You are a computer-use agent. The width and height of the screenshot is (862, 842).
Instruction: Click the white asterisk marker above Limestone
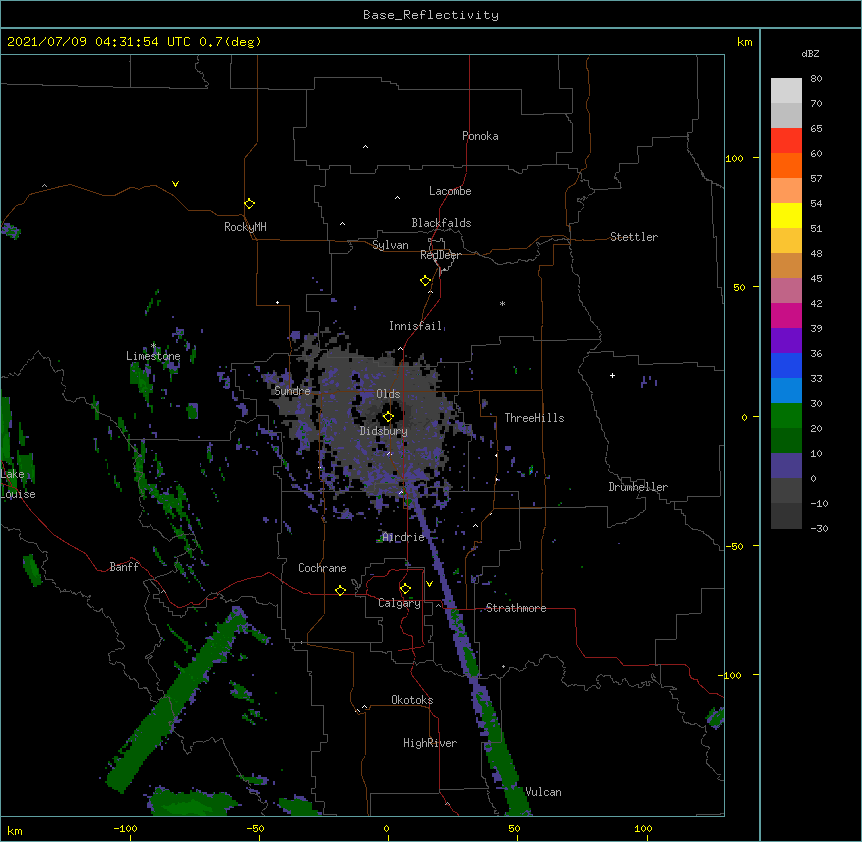click(153, 346)
